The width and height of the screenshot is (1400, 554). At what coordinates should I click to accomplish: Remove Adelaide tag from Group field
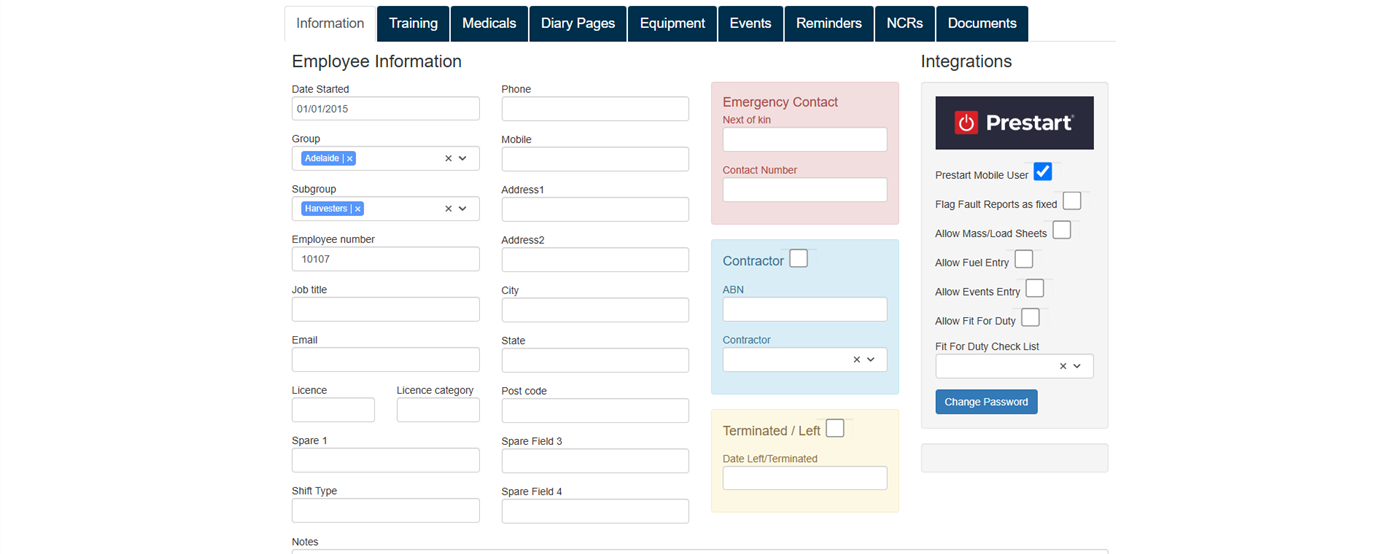(349, 159)
